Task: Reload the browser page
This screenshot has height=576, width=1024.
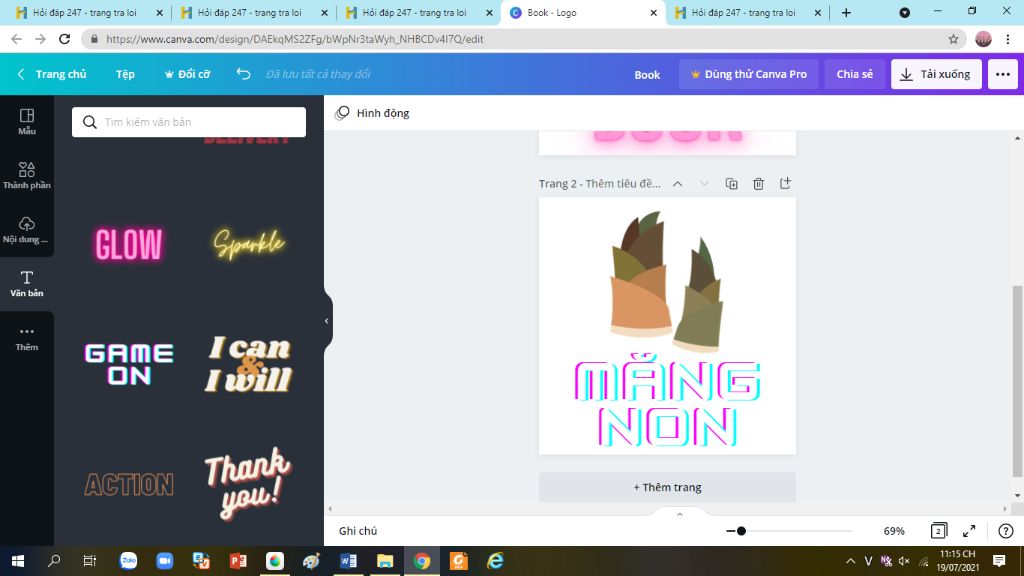Action: click(x=64, y=39)
